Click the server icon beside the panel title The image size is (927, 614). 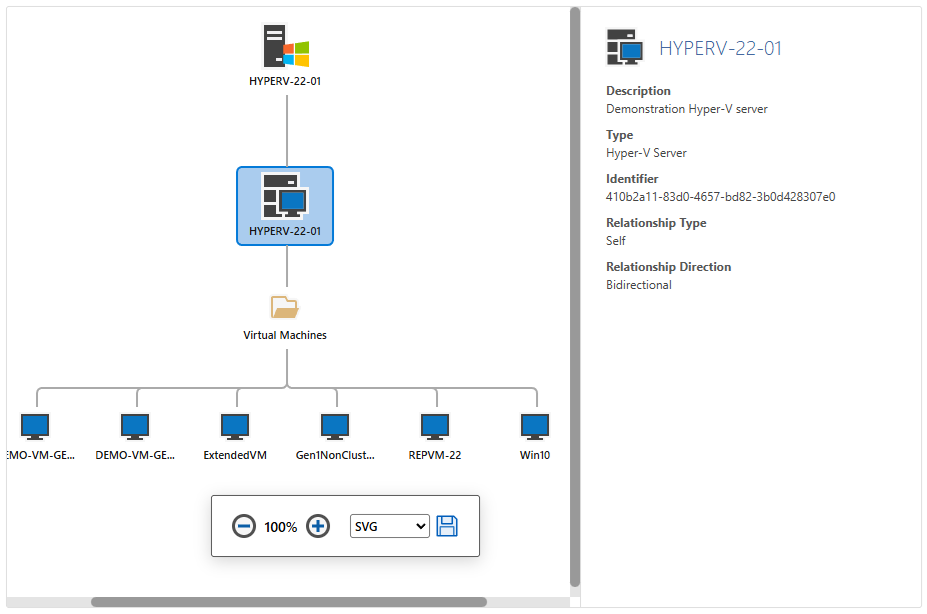tap(622, 46)
